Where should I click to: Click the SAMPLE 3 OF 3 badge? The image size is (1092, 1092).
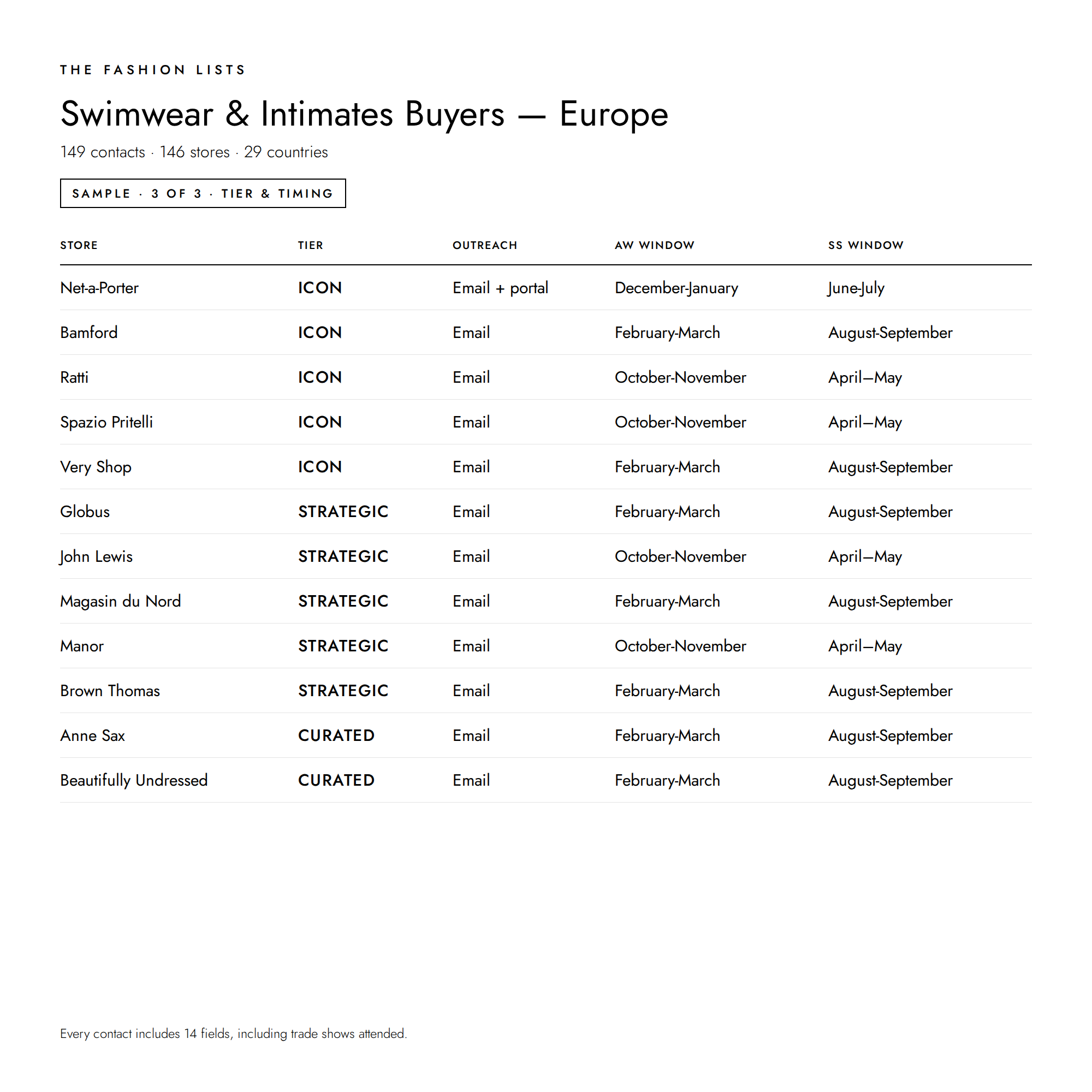pos(203,193)
